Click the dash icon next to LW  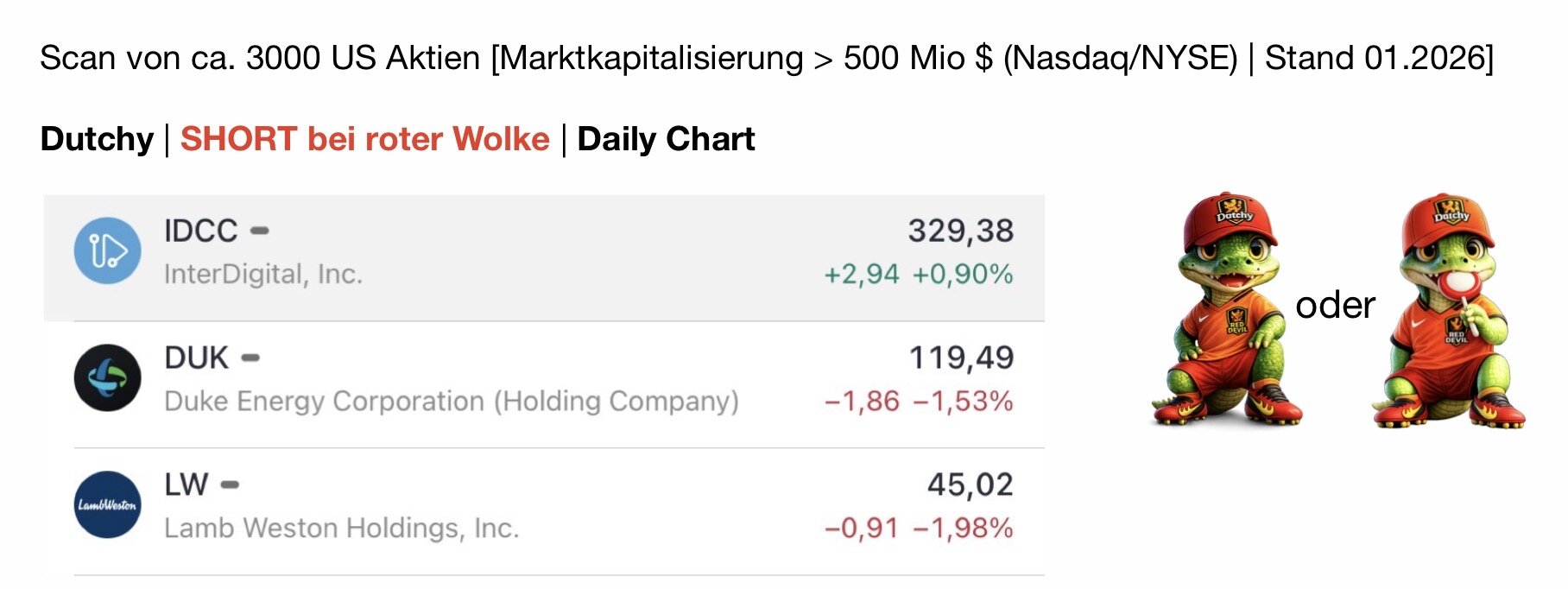[230, 484]
